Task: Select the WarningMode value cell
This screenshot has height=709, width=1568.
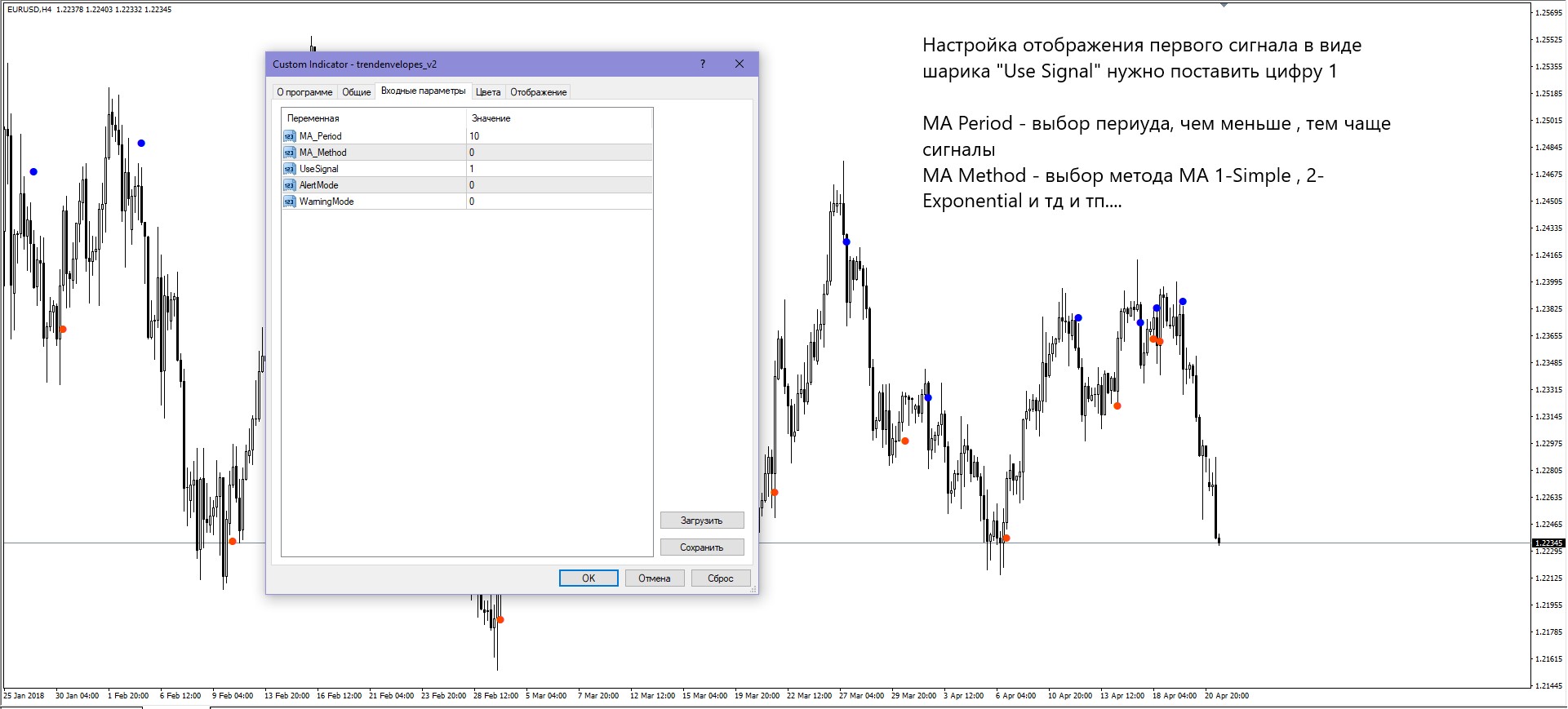Action: pyautogui.click(x=559, y=202)
